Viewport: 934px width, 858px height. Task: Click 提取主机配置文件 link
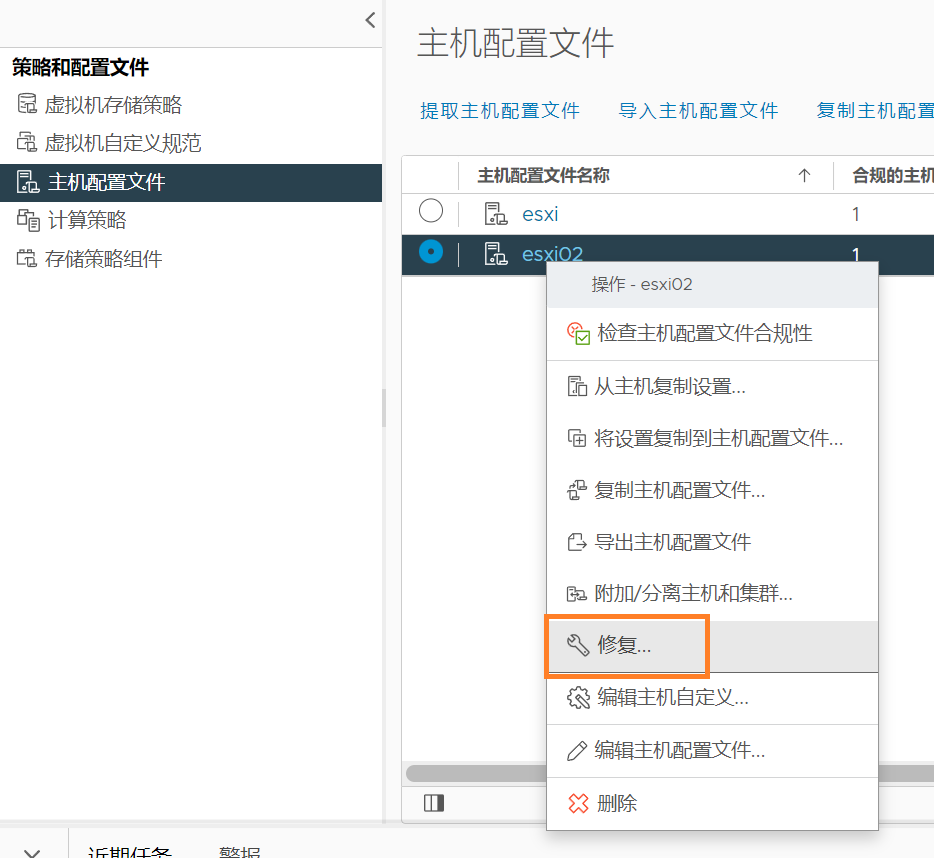click(500, 111)
